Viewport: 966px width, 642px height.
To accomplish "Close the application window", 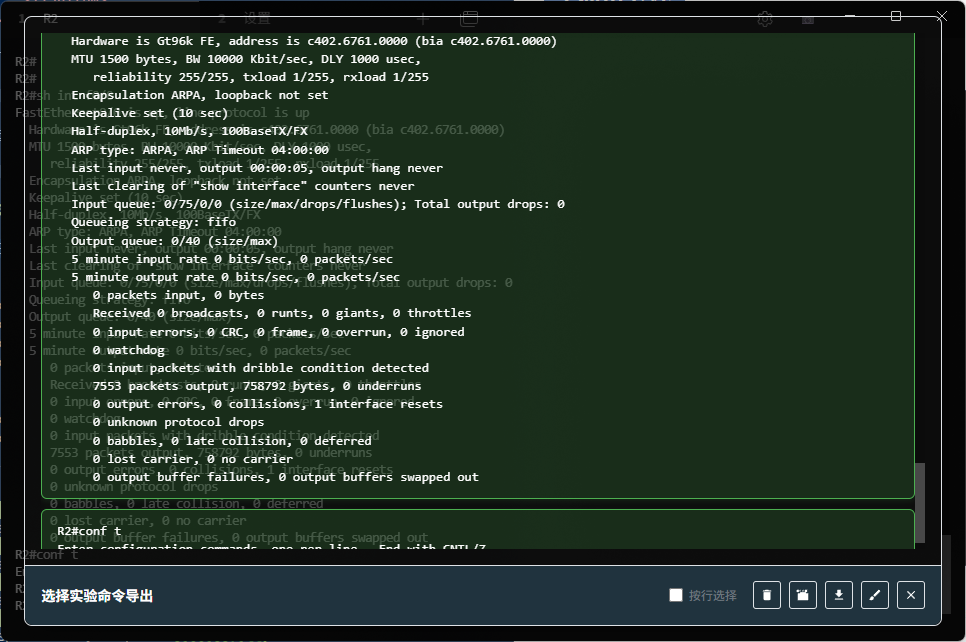I will click(x=941, y=16).
